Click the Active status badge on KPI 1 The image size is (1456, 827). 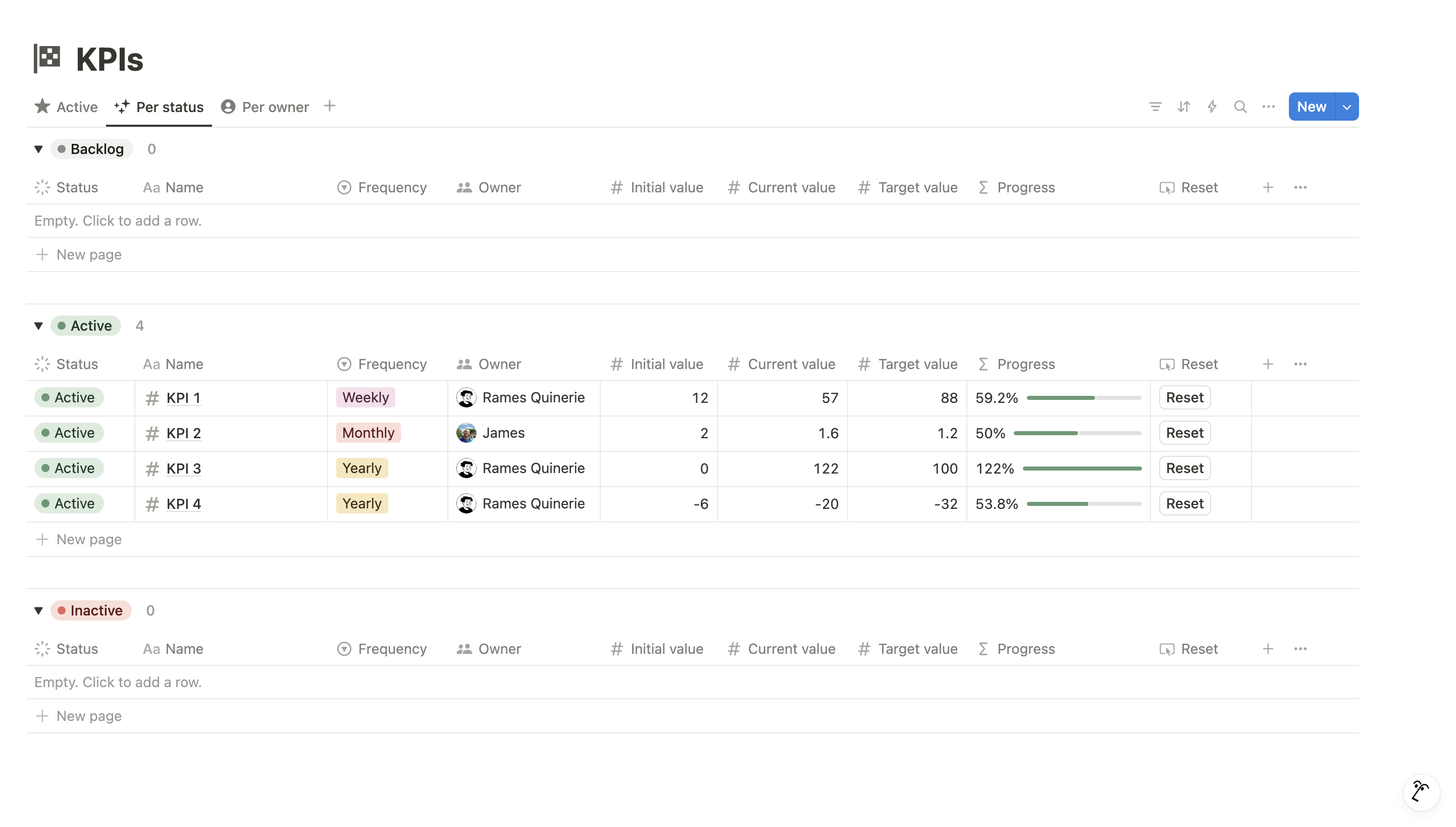tap(69, 397)
